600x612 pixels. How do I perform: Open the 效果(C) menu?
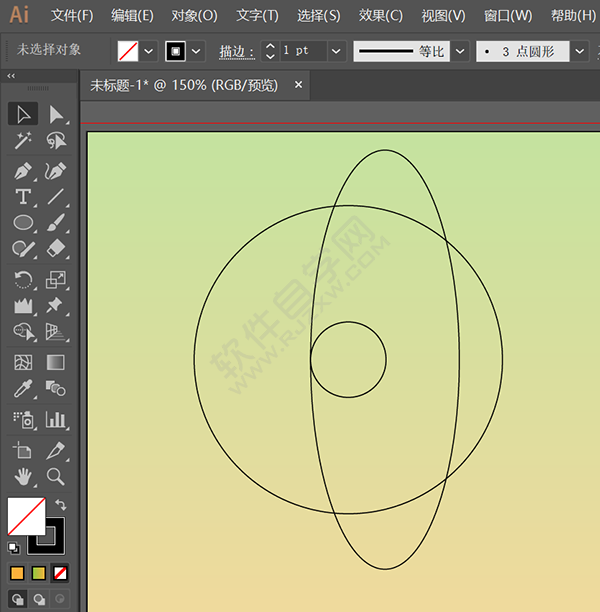pos(381,16)
